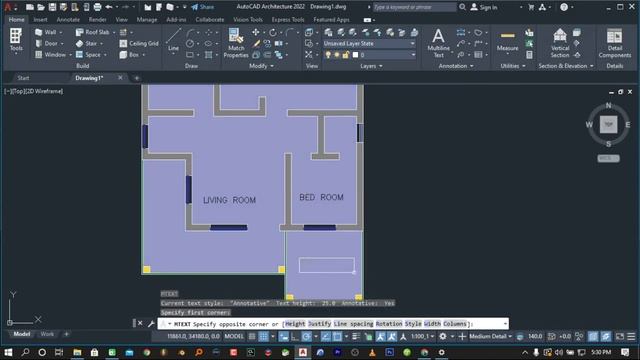
Task: Select the Line draw tool
Action: (x=173, y=40)
